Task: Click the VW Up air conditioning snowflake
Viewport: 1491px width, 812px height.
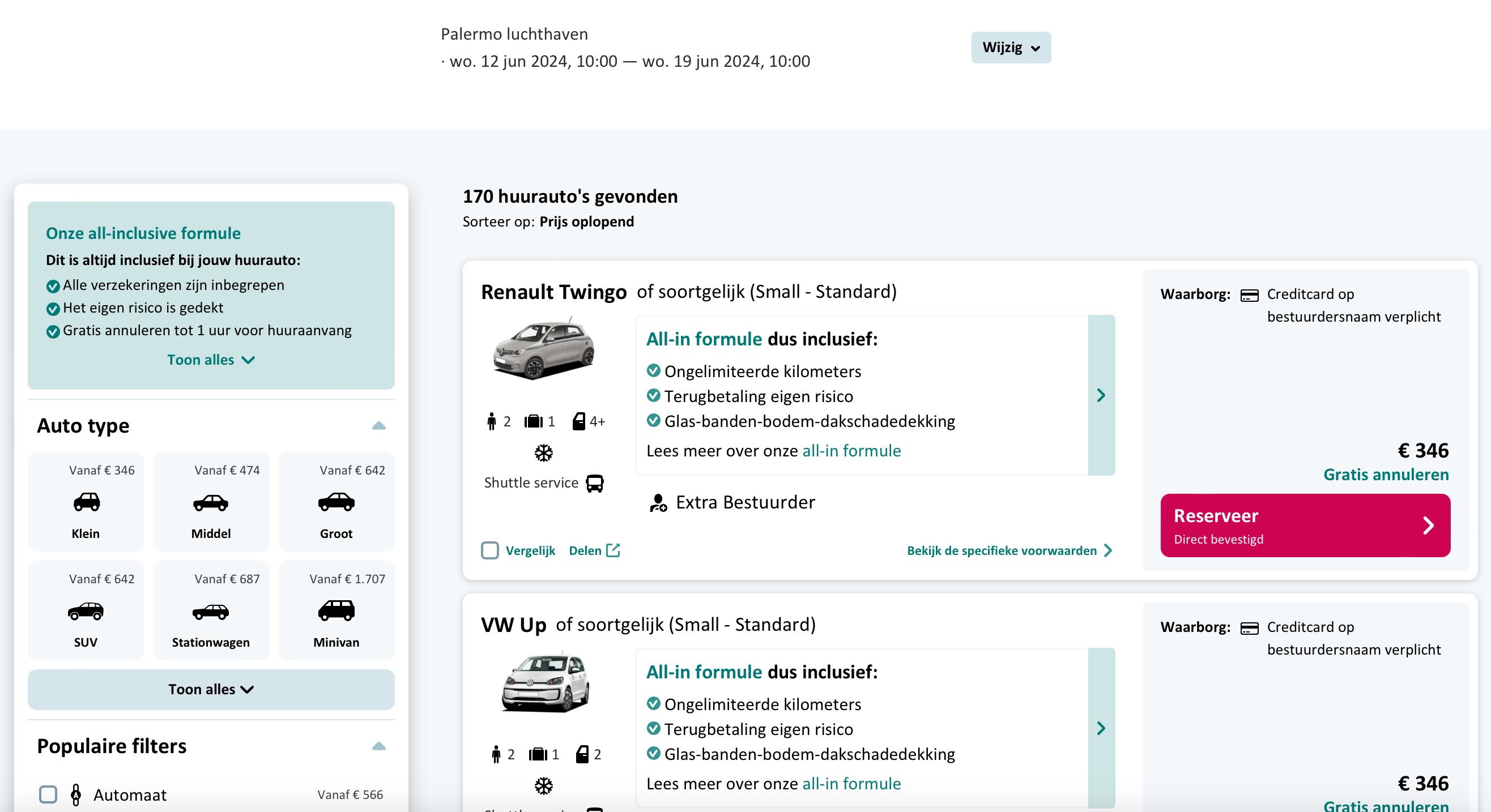Action: [543, 786]
